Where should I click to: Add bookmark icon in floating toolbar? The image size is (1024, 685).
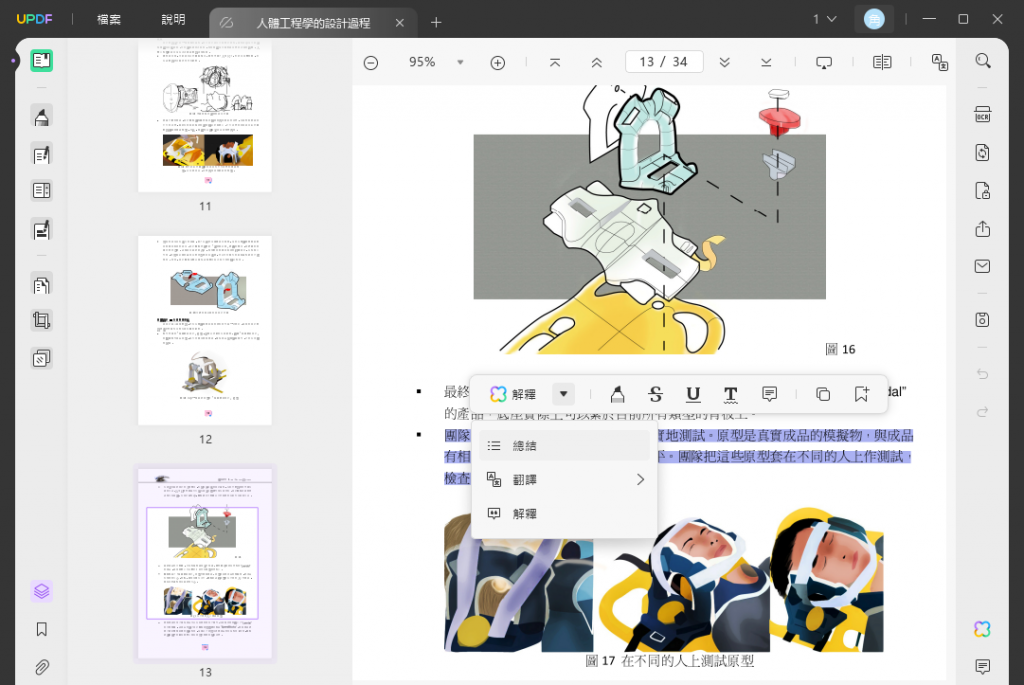[861, 394]
